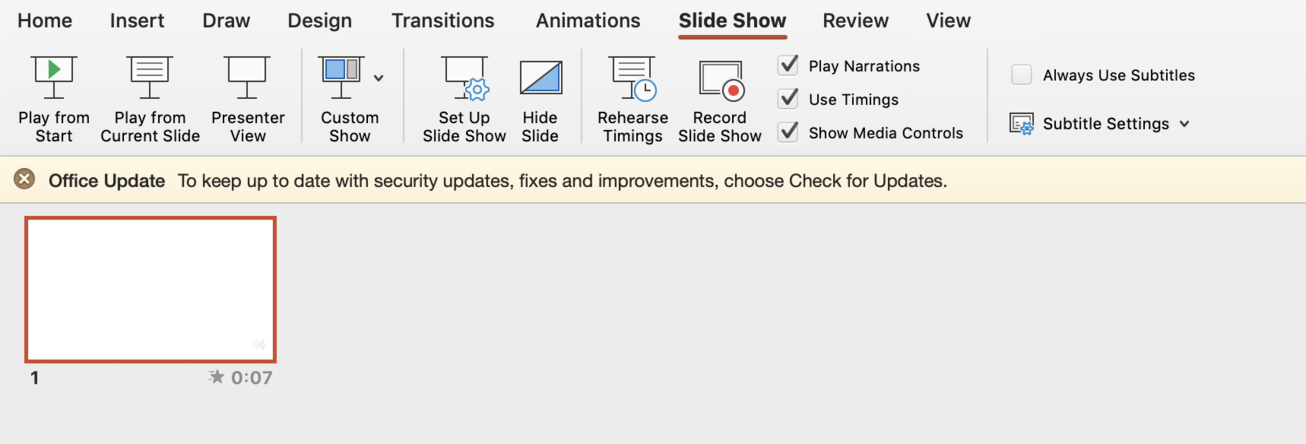Uncheck the Play Narrations checkbox

[x=789, y=65]
